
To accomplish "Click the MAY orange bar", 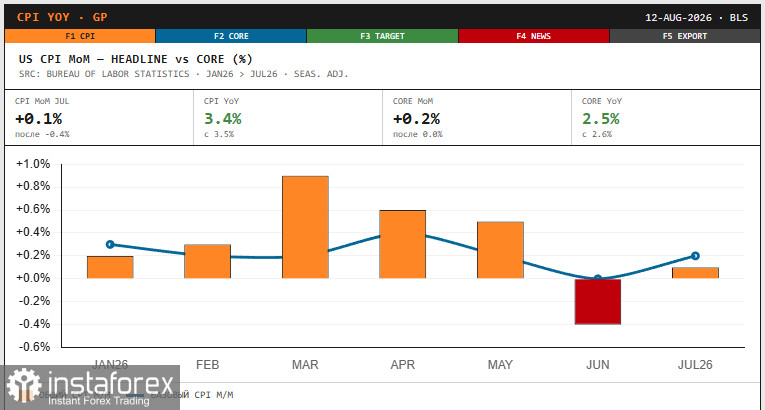I will (500, 250).
